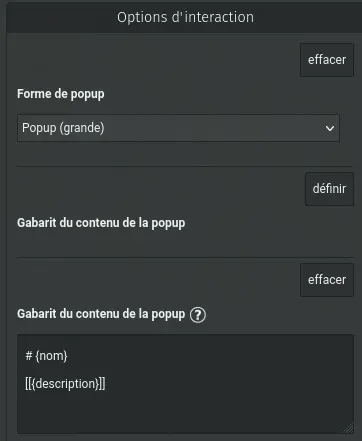362x441 pixels.
Task: Click the Forme de popup label
Action: (x=61, y=94)
